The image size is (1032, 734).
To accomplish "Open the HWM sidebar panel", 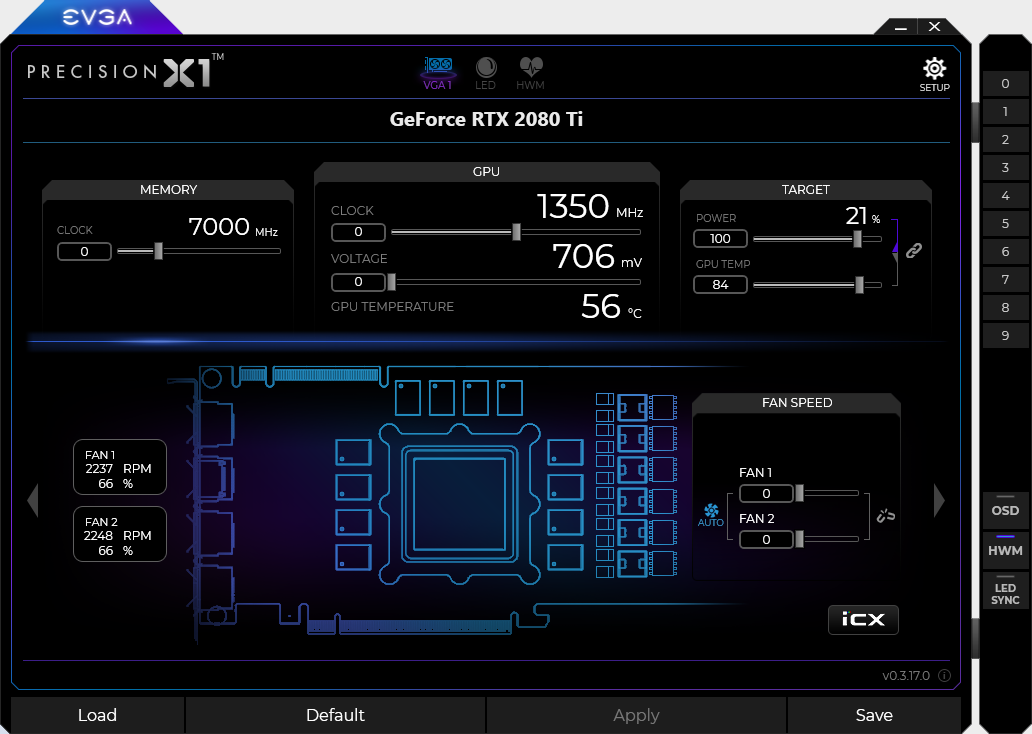I will (x=1005, y=550).
